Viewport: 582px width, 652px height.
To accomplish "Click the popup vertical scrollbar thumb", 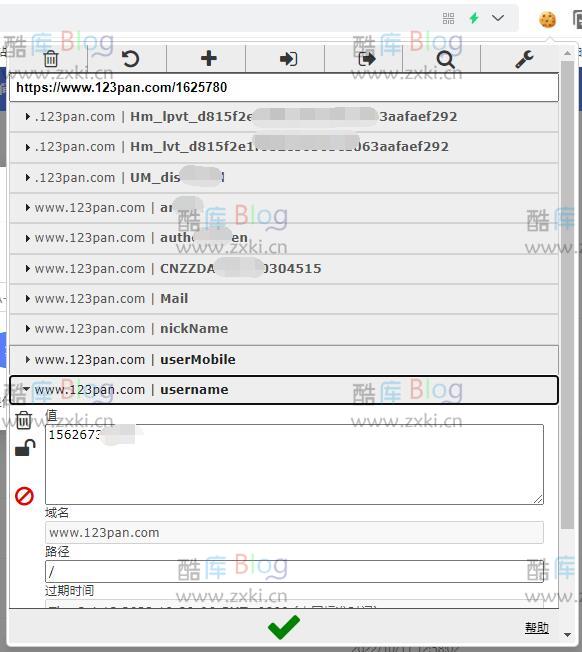I will (x=567, y=294).
